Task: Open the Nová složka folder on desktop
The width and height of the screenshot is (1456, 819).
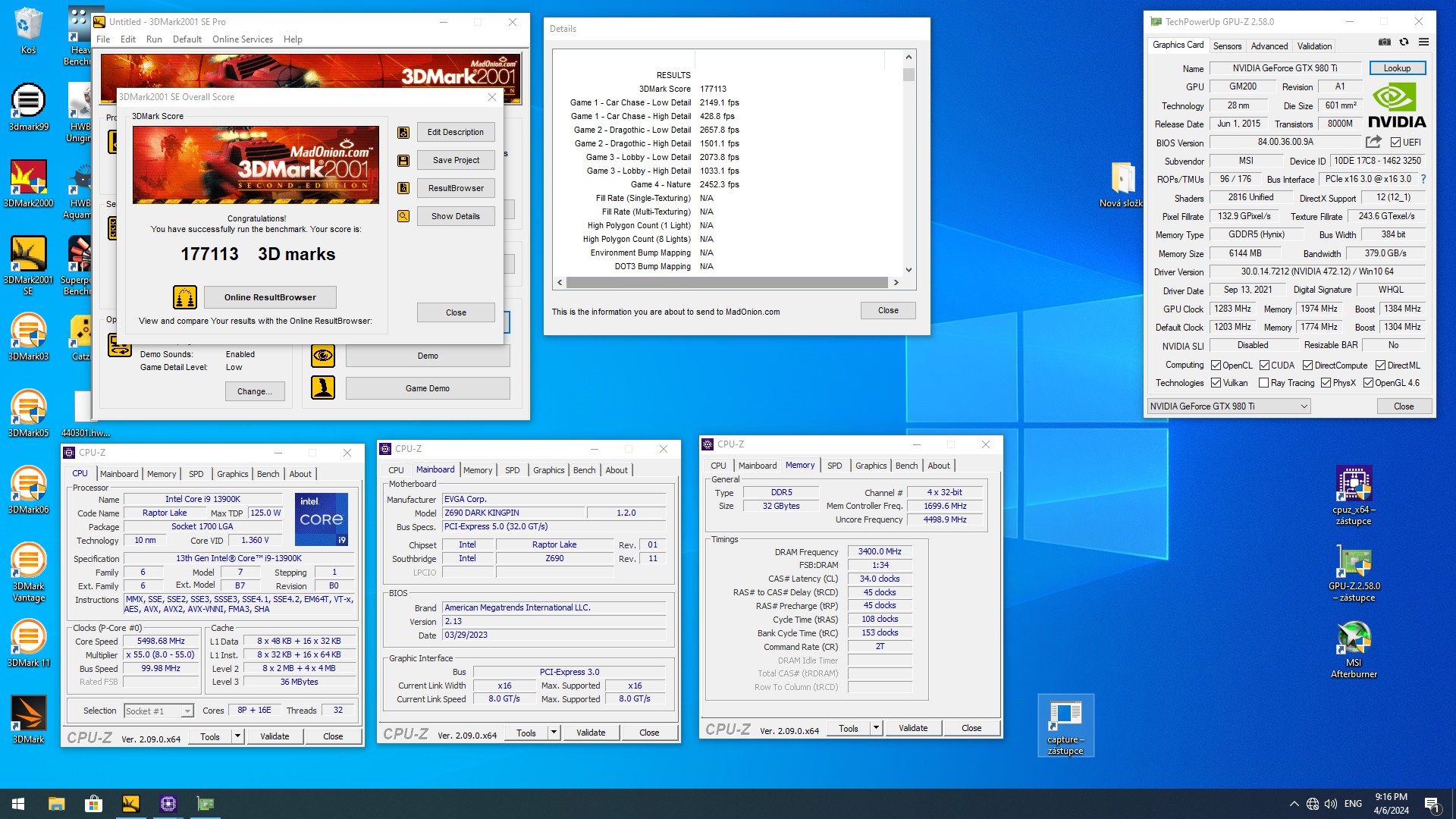Action: pyautogui.click(x=1122, y=185)
